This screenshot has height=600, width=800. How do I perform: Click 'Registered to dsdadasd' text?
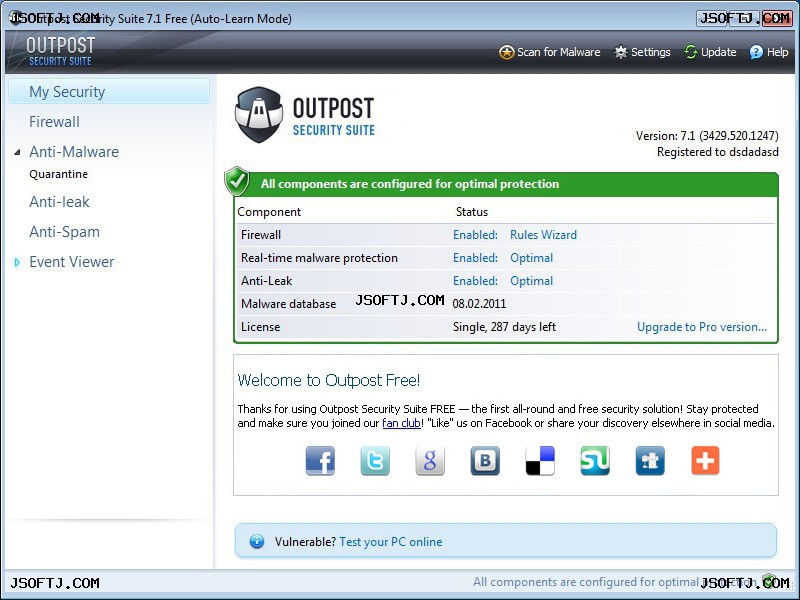click(718, 152)
